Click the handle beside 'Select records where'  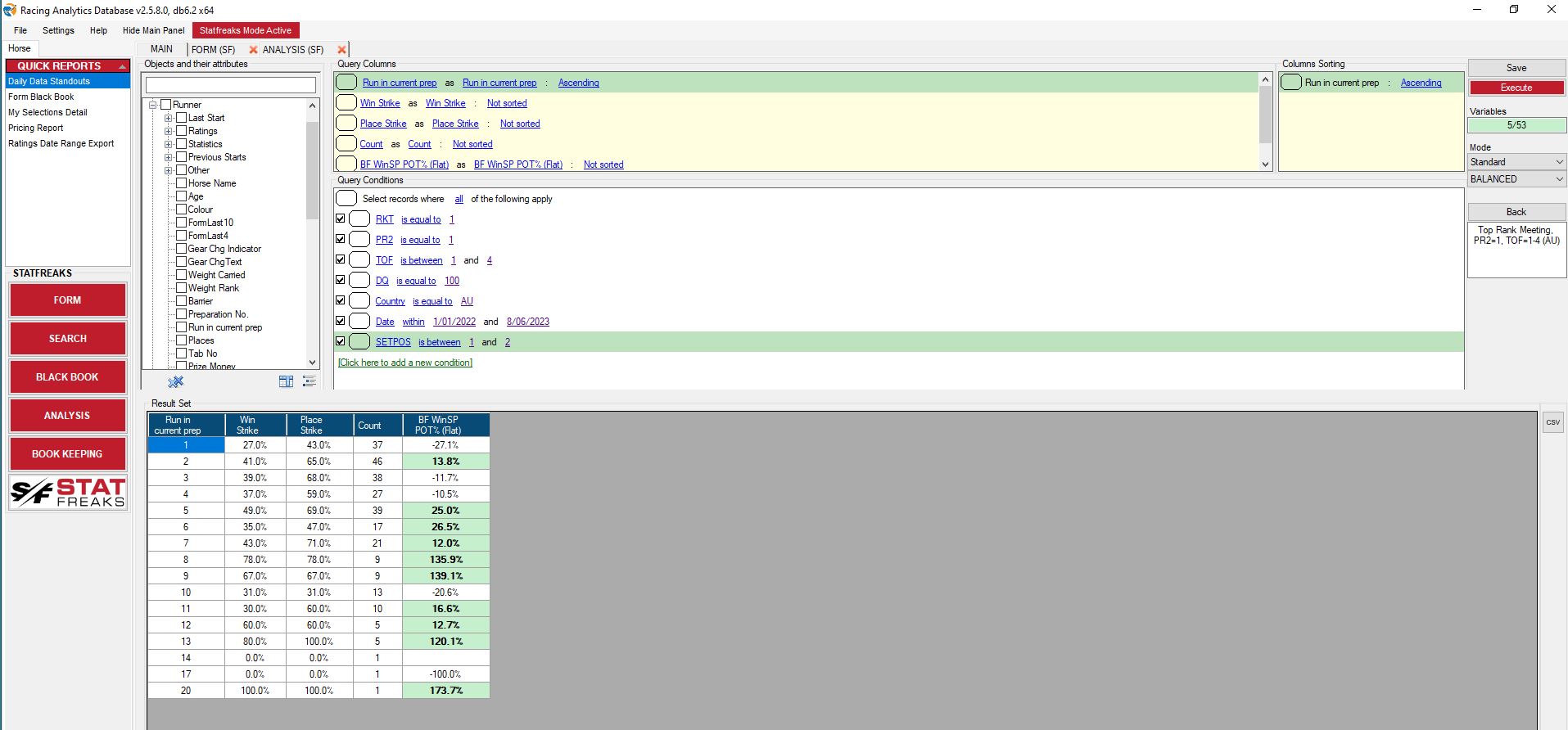346,199
